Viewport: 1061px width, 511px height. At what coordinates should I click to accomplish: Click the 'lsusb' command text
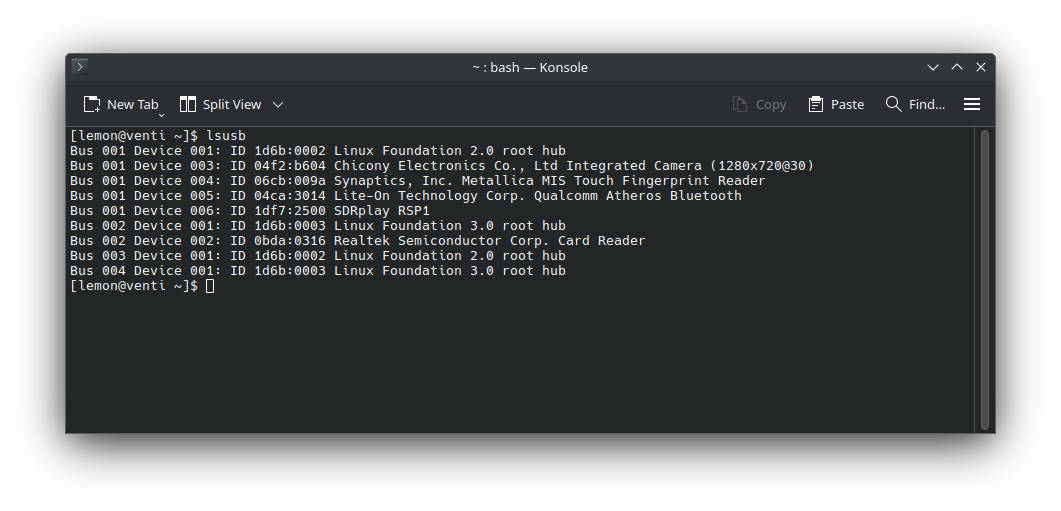226,135
